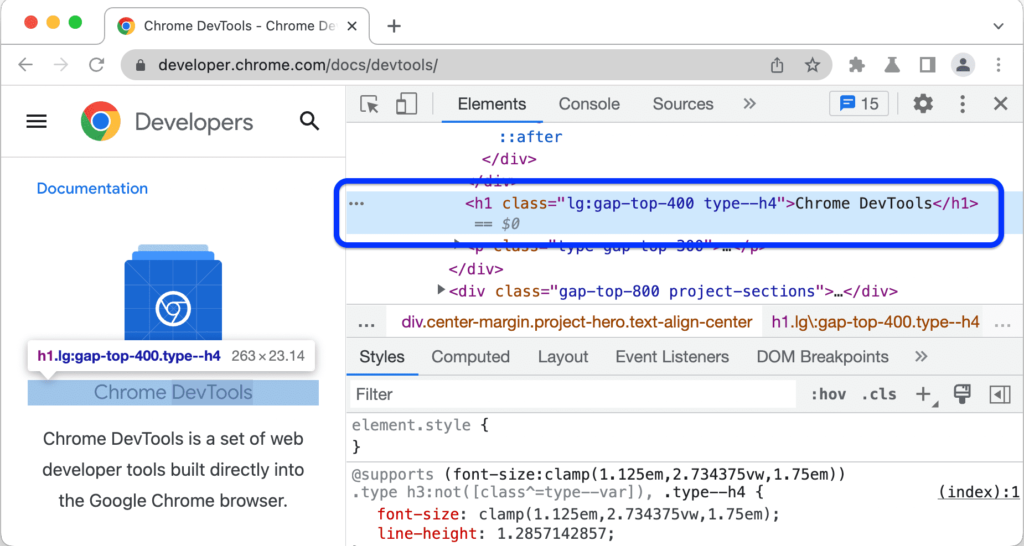Screen dimensions: 1024x546
Task: Open the Styles pane tab
Action: pyautogui.click(x=382, y=357)
